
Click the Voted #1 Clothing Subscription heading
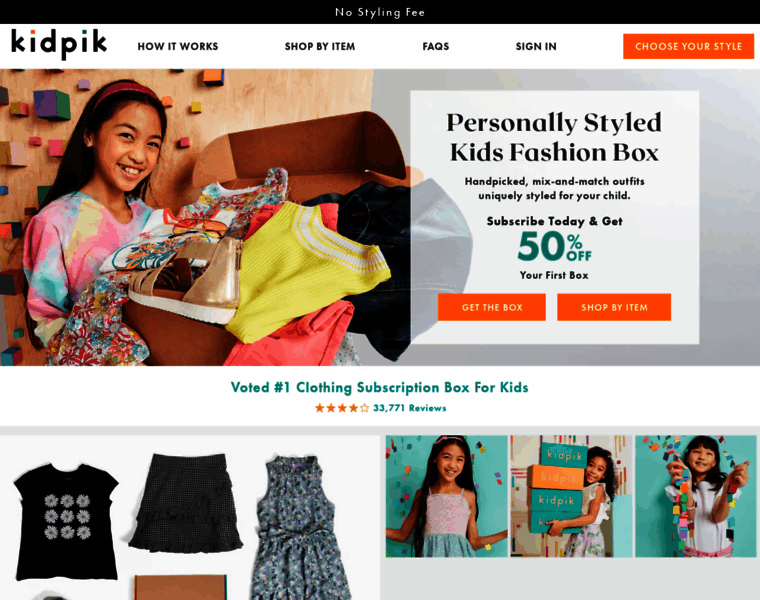coord(380,388)
